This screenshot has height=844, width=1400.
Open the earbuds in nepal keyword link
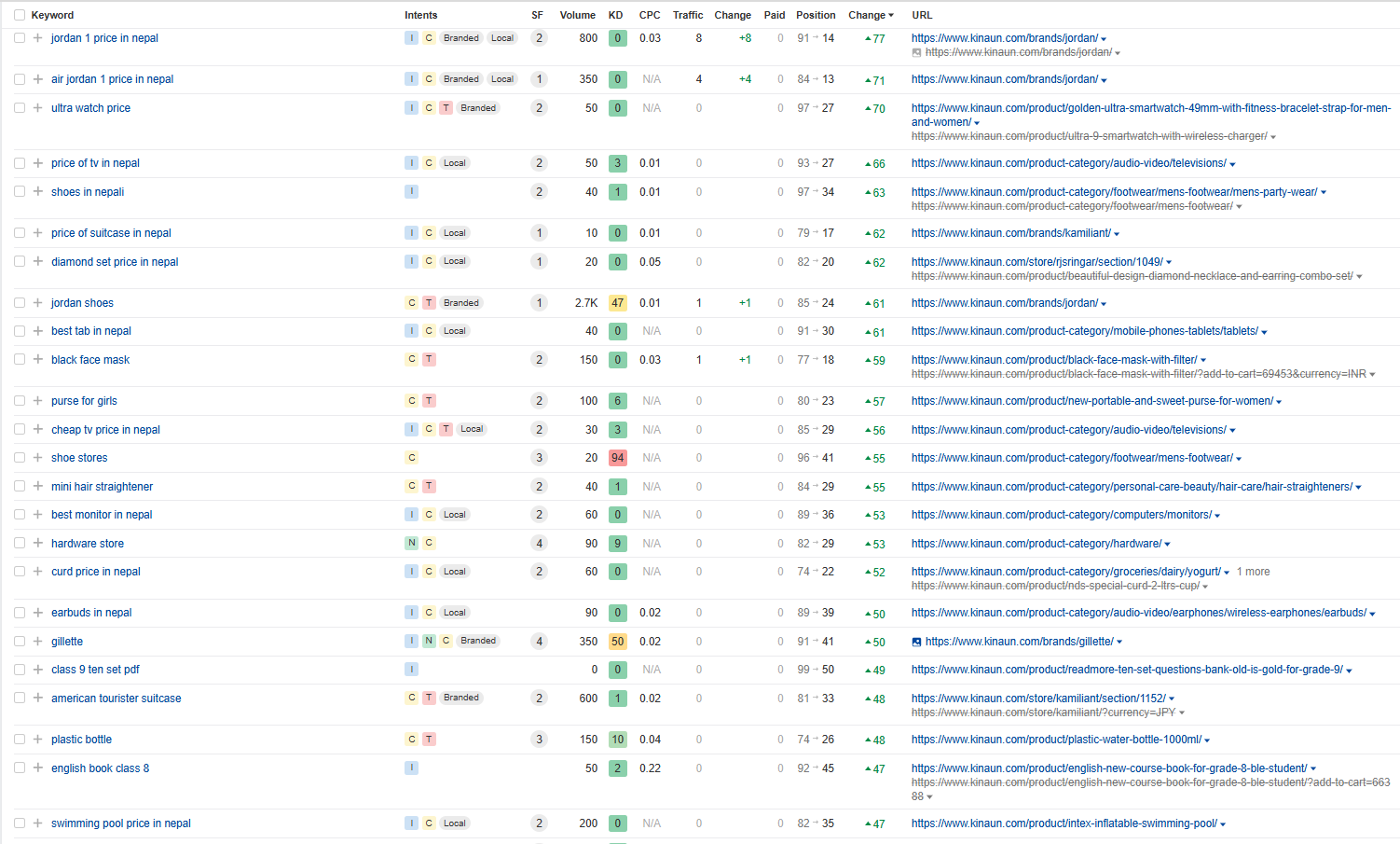pyautogui.click(x=91, y=613)
